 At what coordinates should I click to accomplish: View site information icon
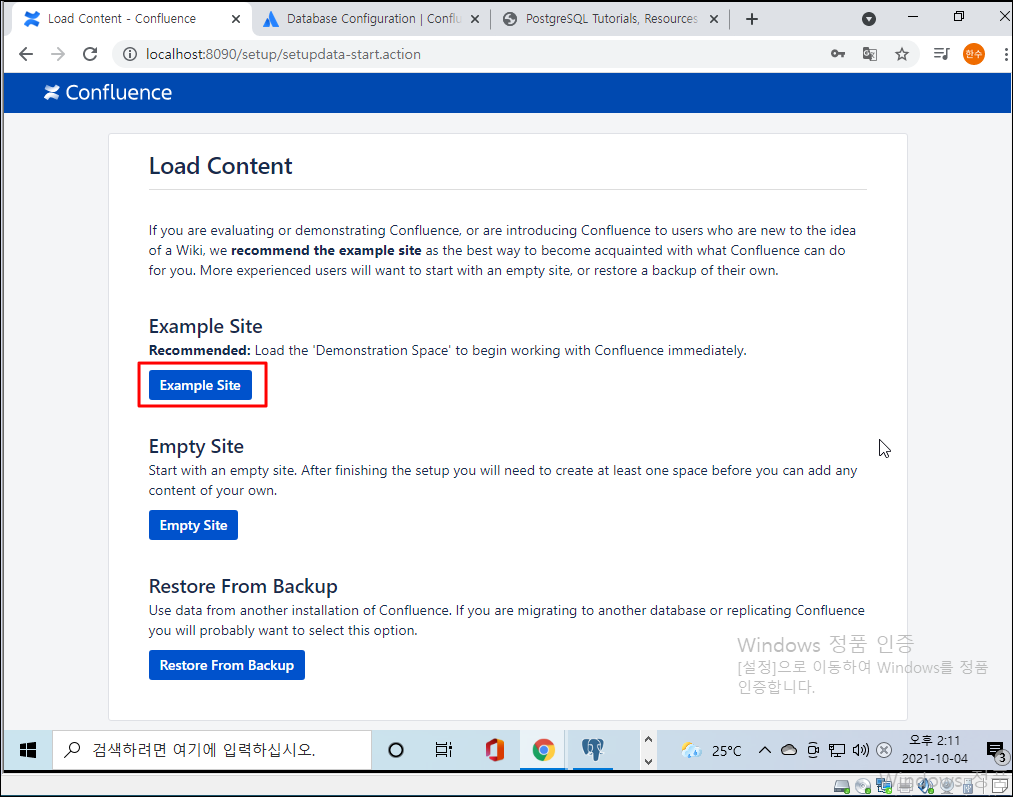tap(130, 54)
